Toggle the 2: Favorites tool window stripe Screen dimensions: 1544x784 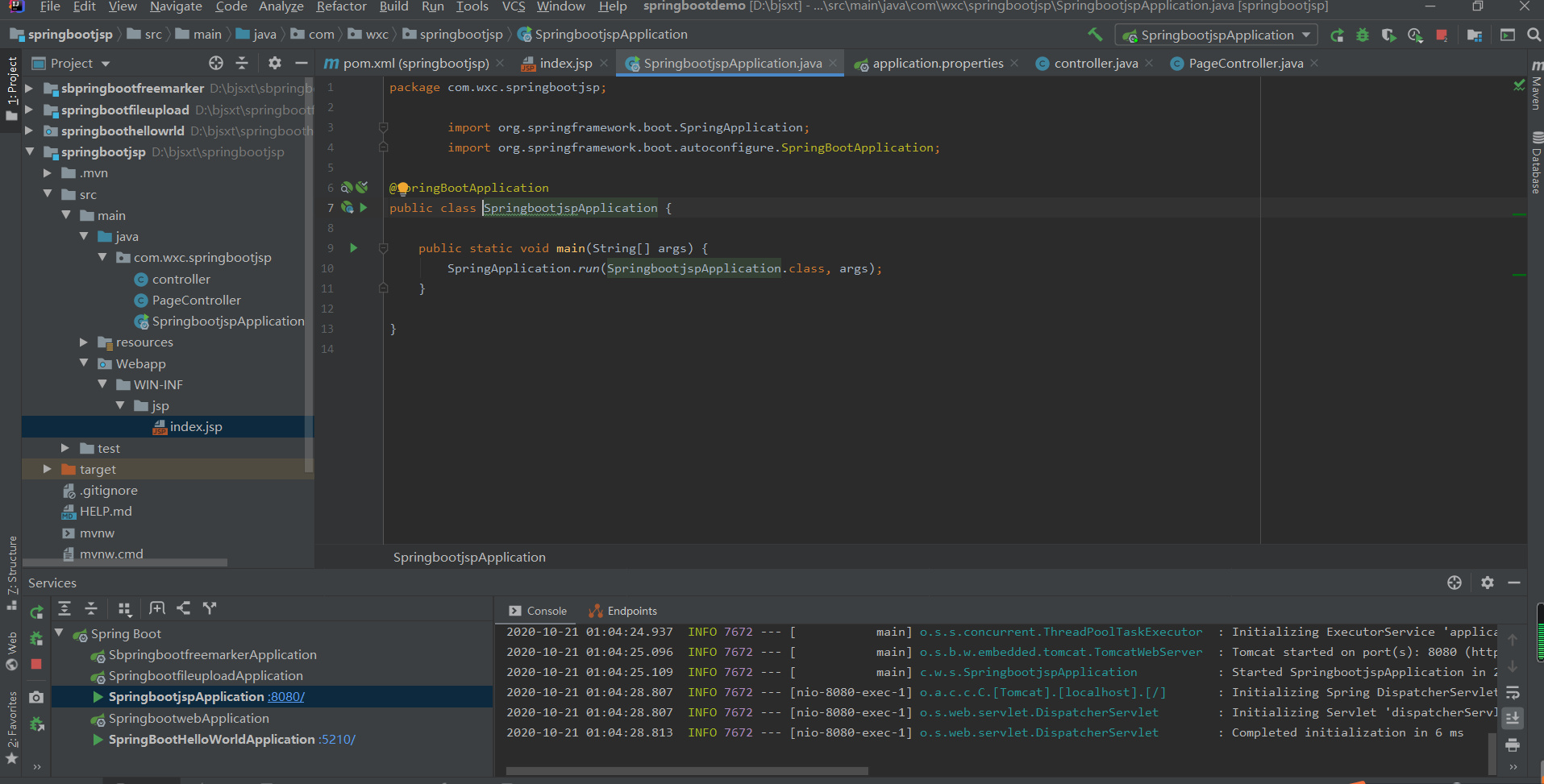(x=11, y=728)
